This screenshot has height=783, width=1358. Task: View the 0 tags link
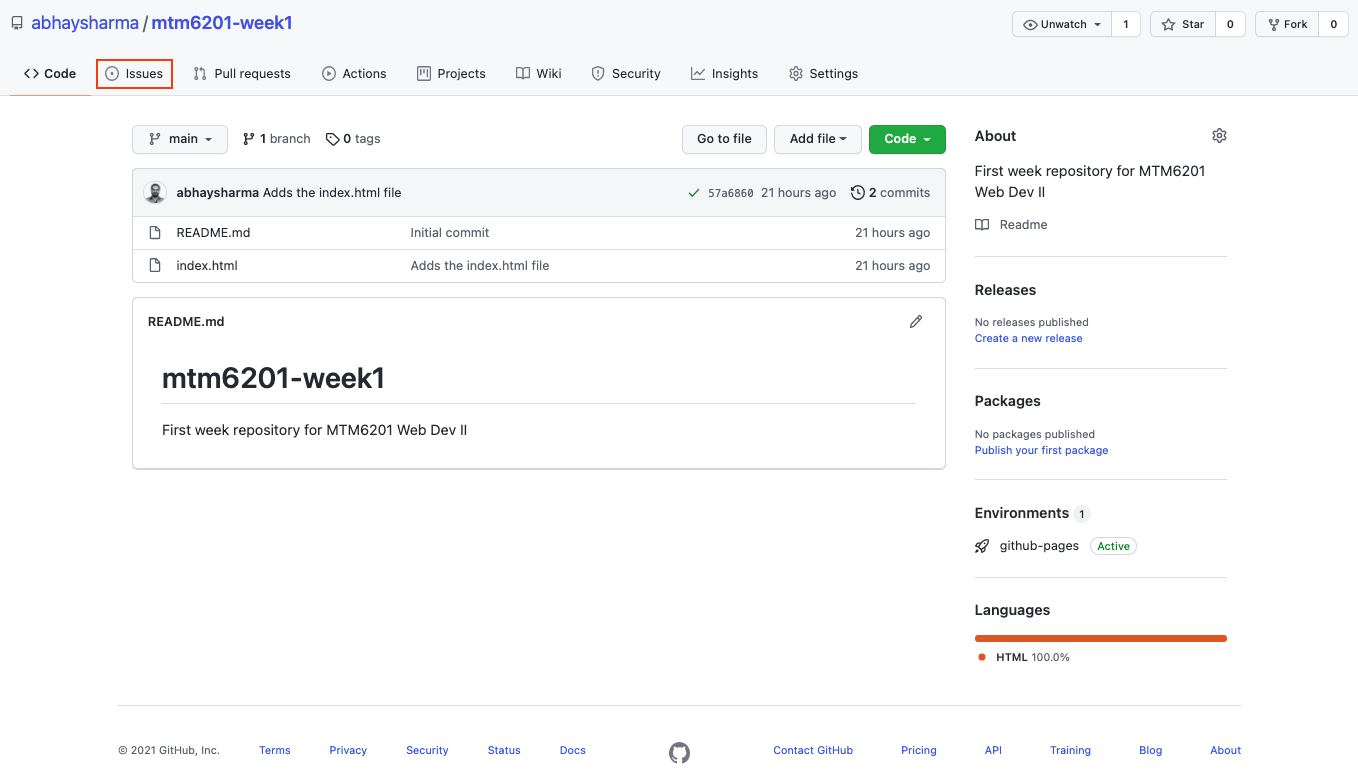353,139
